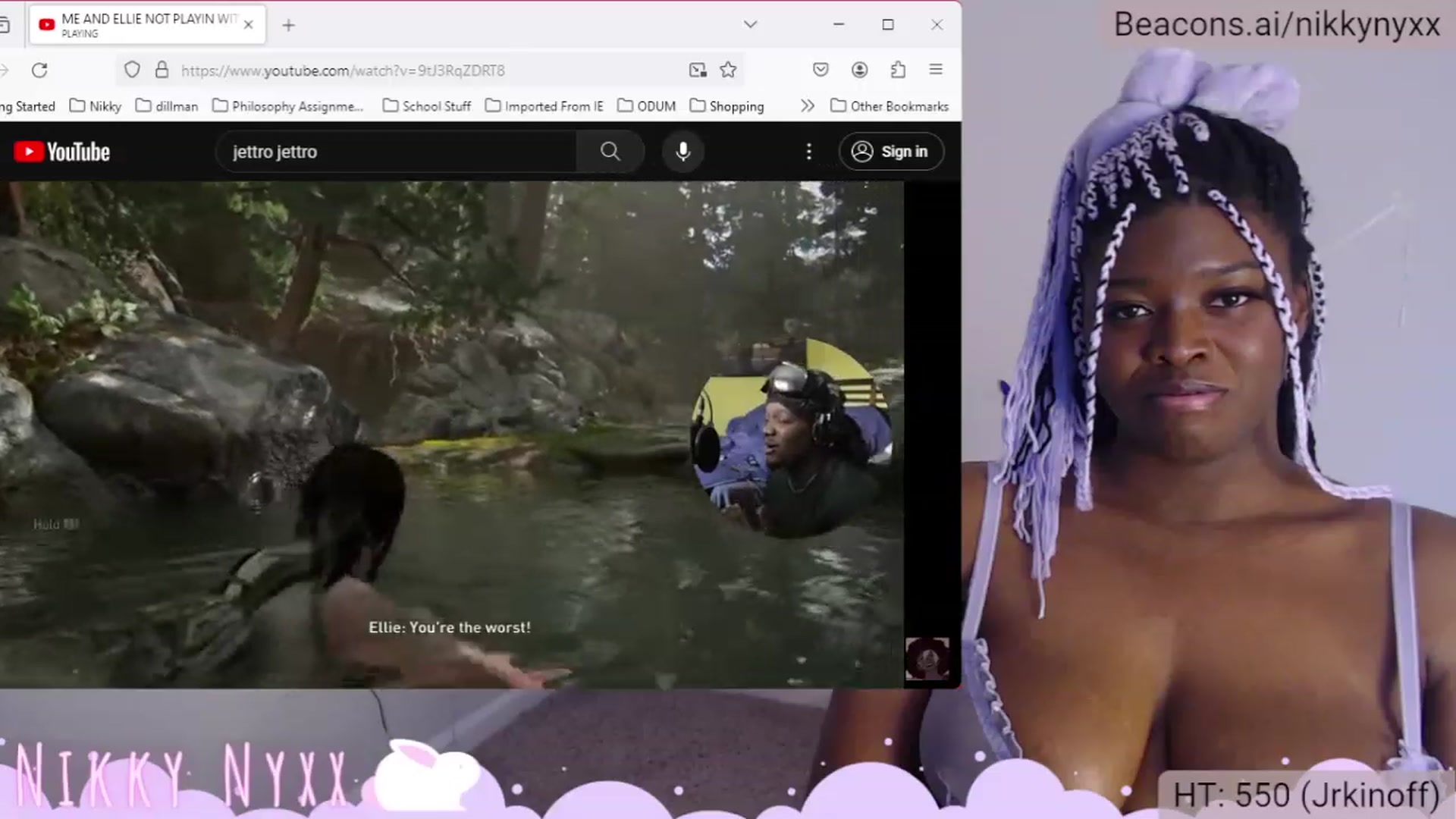The height and width of the screenshot is (819, 1456).
Task: Toggle picture-in-picture icon in address bar
Action: [x=698, y=71]
